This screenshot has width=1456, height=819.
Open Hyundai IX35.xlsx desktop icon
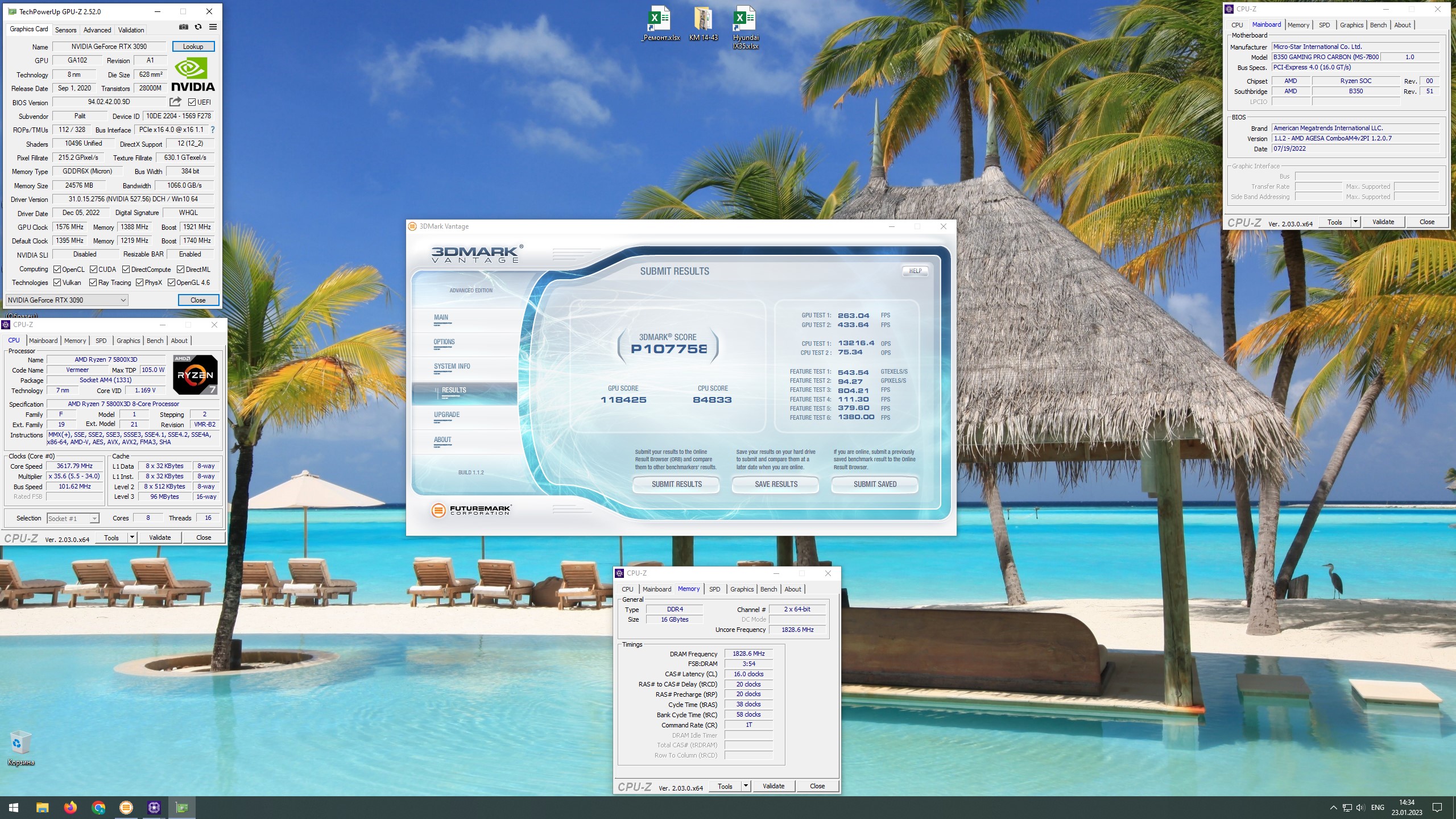pyautogui.click(x=745, y=27)
